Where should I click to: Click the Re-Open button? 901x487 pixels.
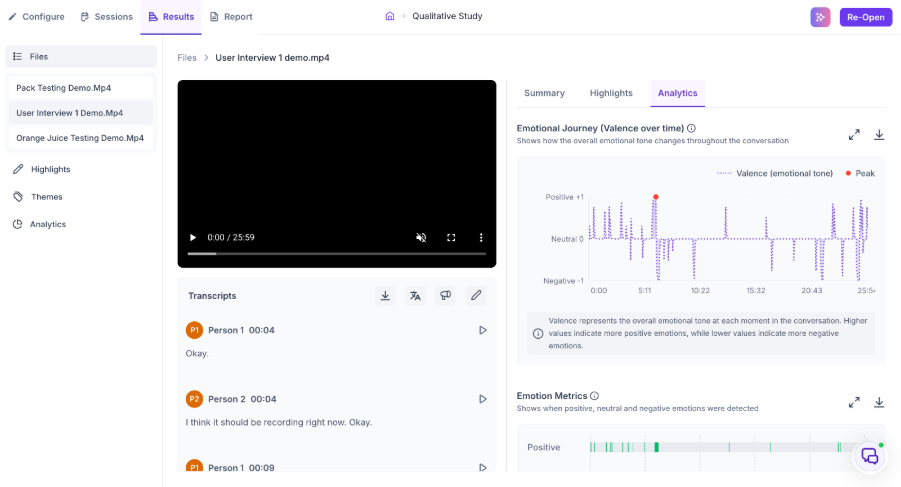coord(865,17)
